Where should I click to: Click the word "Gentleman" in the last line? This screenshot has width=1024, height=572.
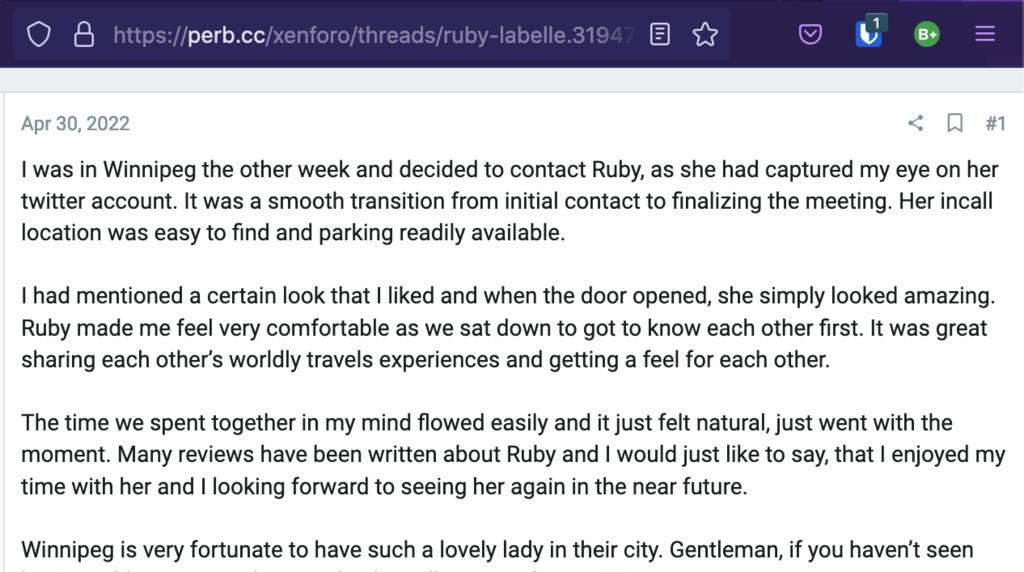pyautogui.click(x=721, y=550)
